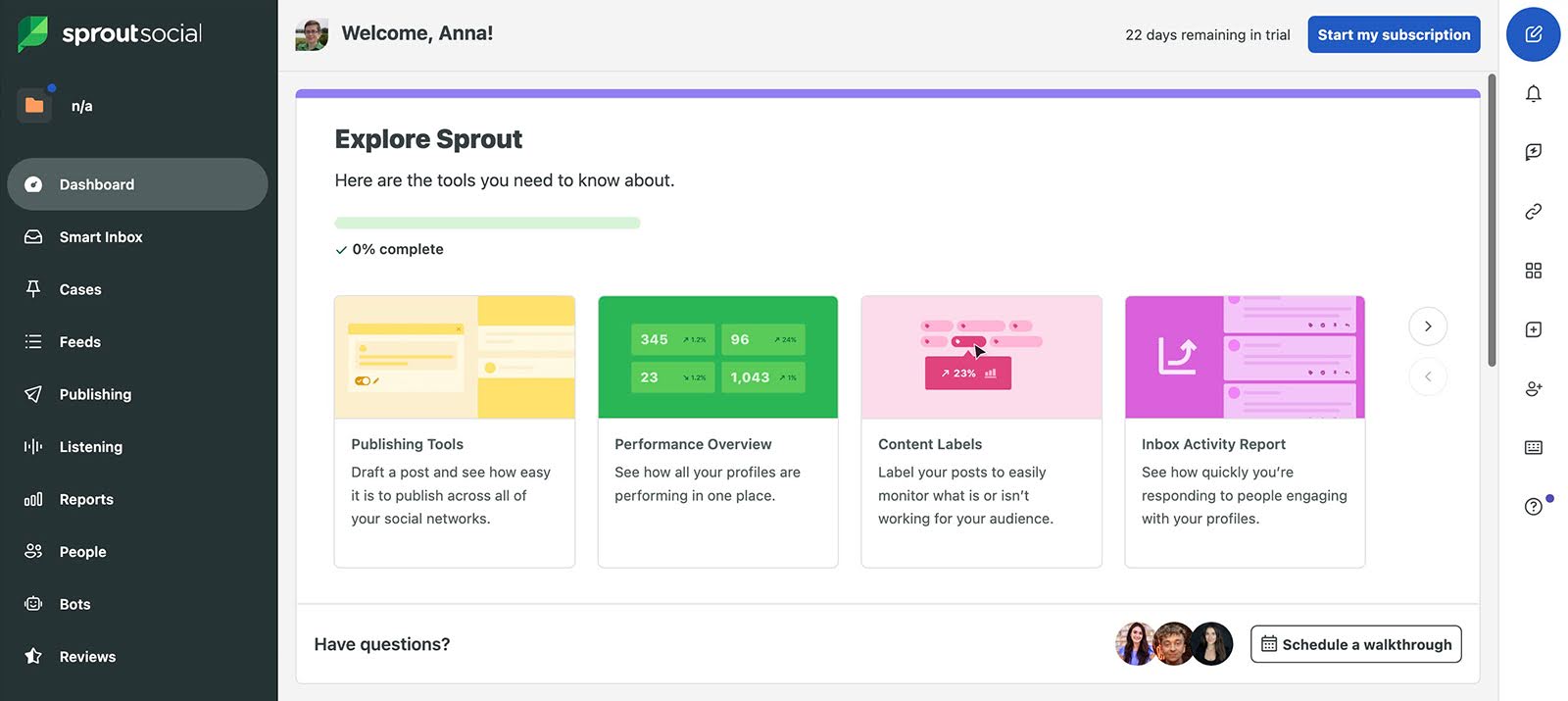1568x701 pixels.
Task: Click Anna's profile avatar picture
Action: (312, 34)
